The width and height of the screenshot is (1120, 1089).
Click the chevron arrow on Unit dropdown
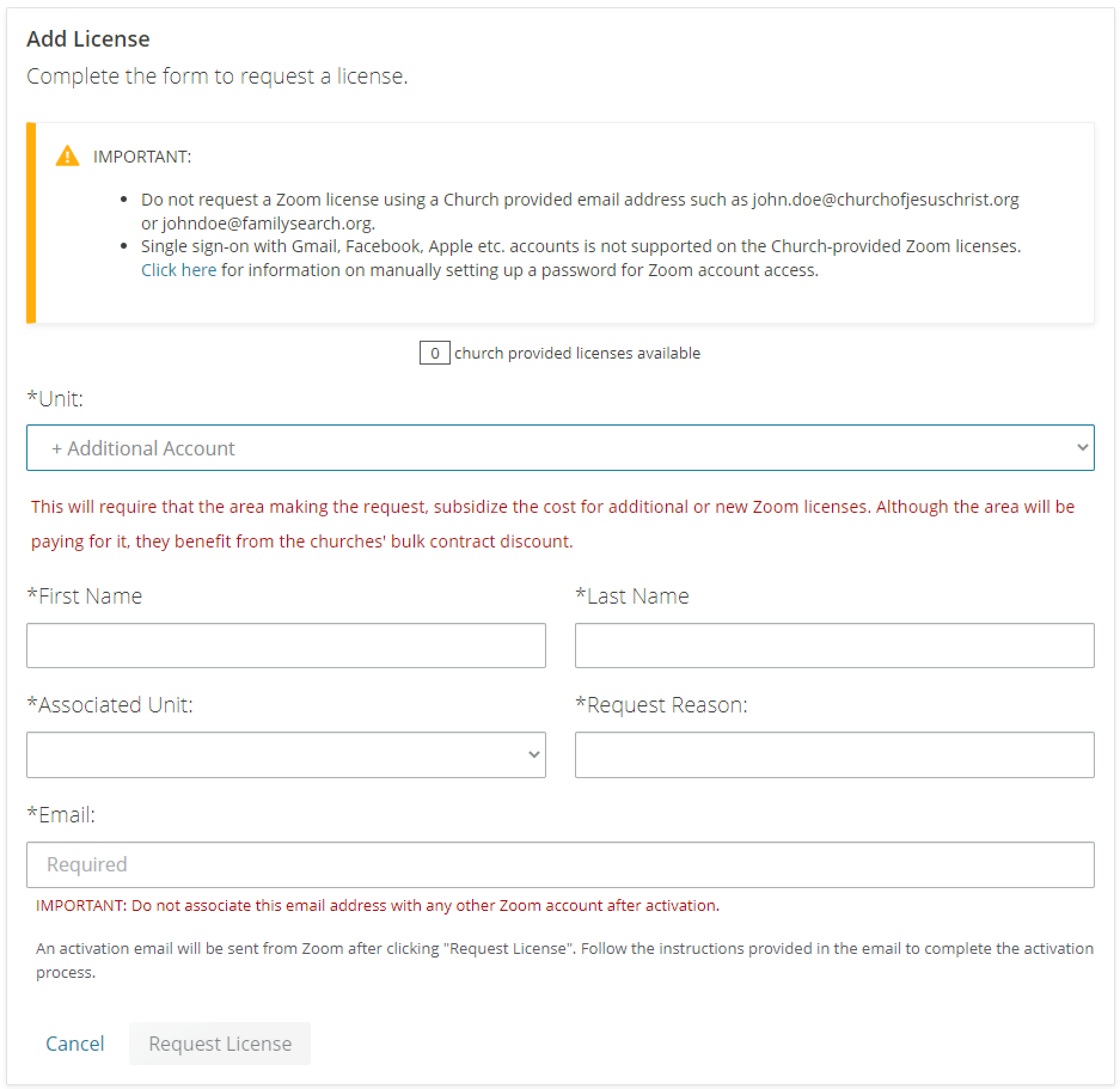click(x=1082, y=448)
